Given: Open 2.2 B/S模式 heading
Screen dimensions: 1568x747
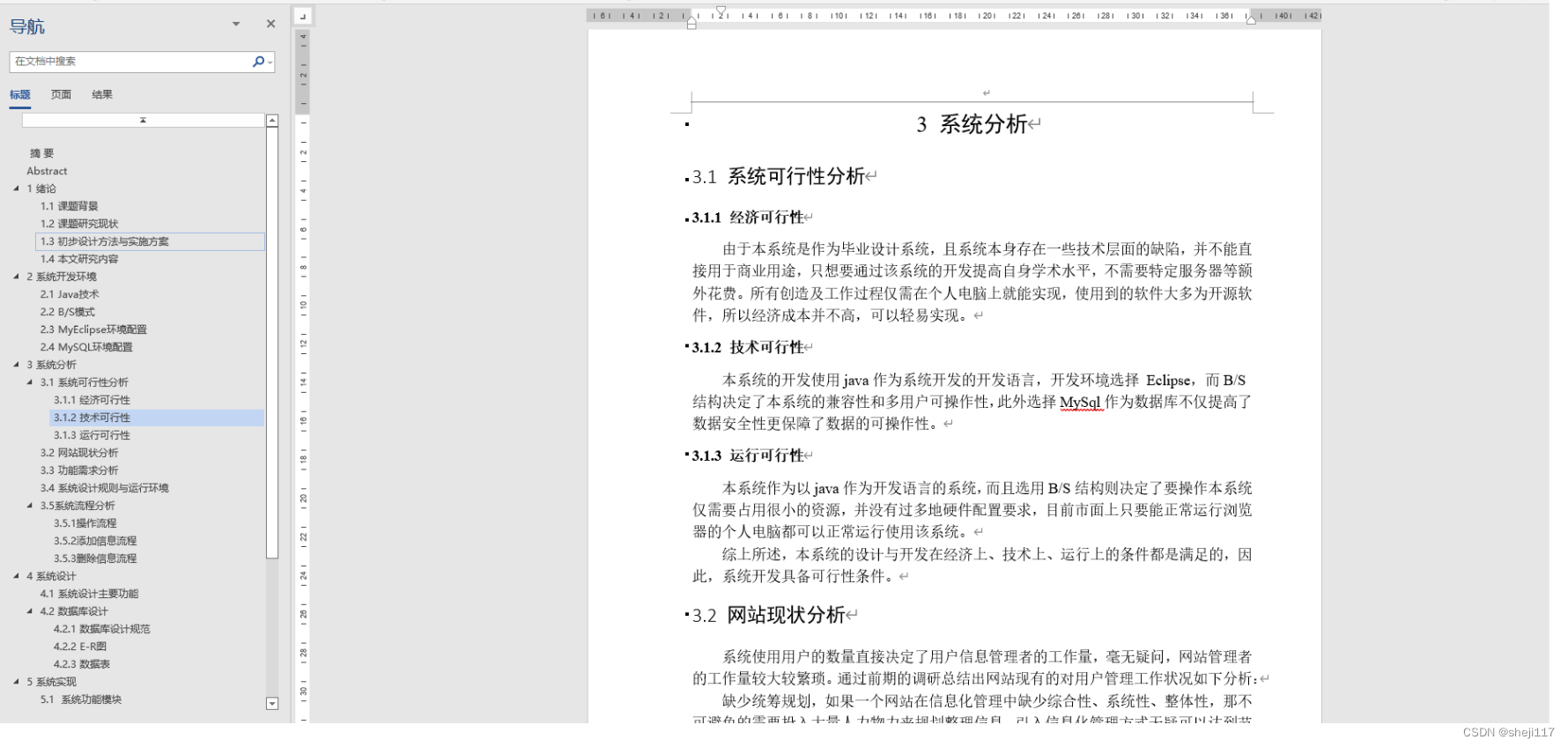Looking at the screenshot, I should click(68, 312).
